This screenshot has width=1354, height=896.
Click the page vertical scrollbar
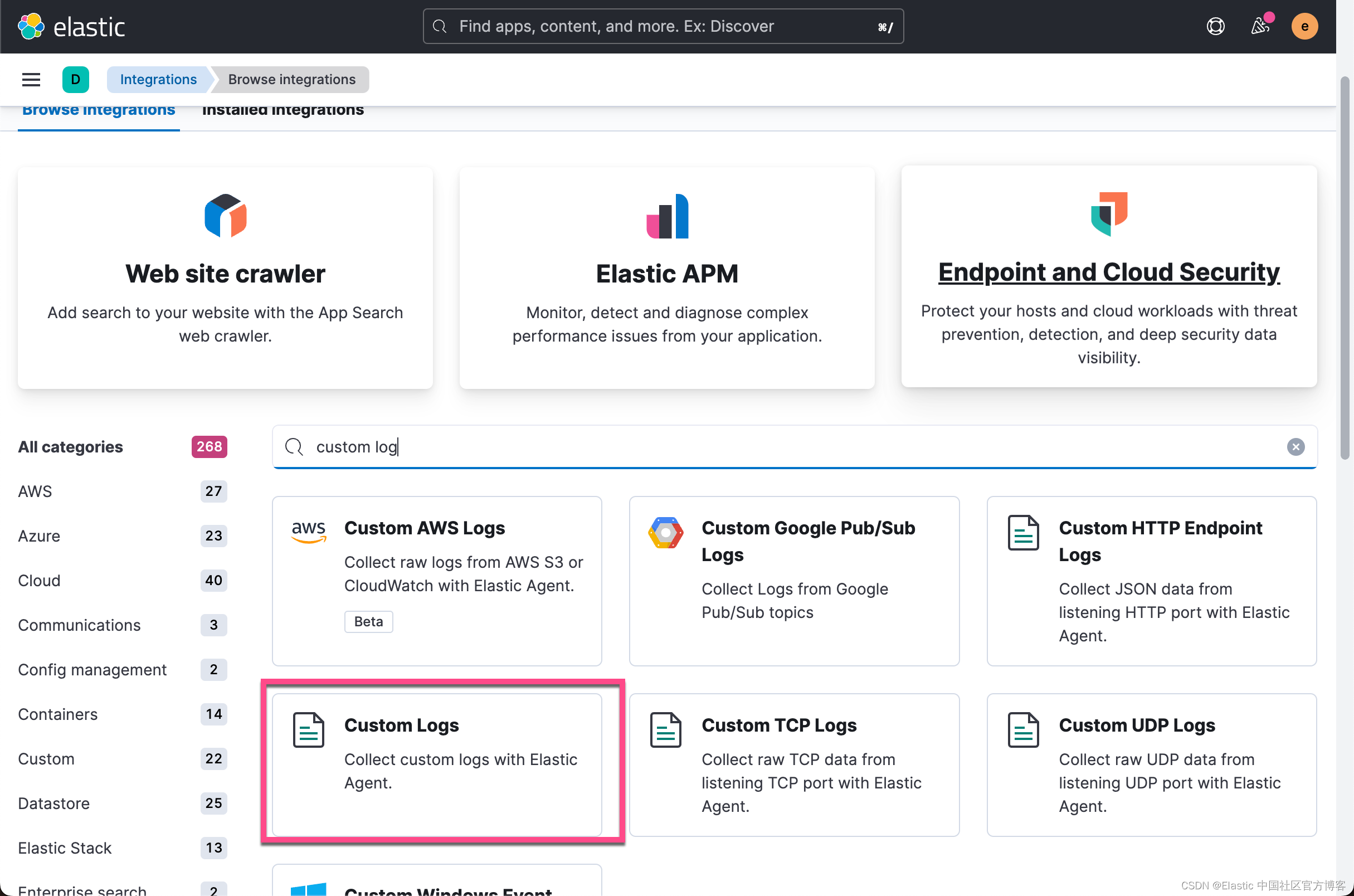click(1345, 269)
